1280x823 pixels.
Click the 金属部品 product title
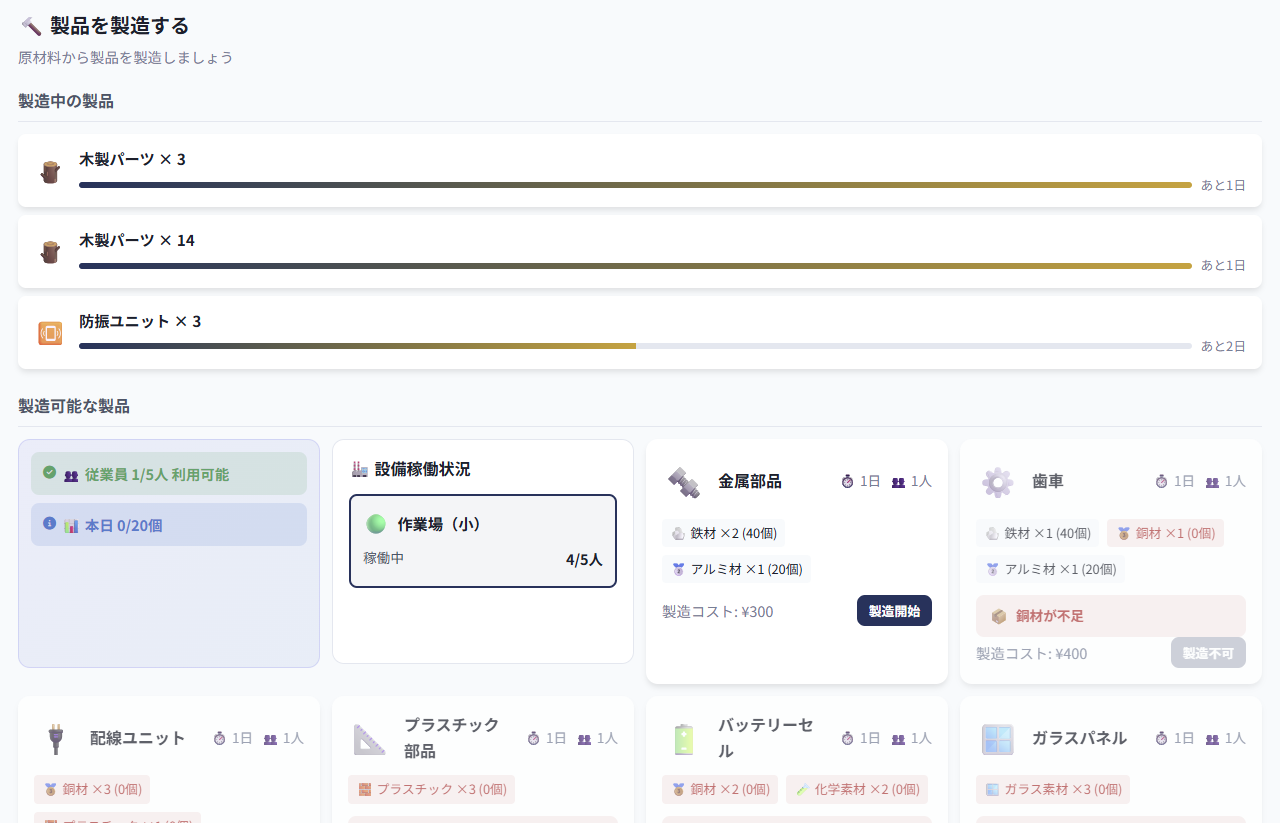[x=750, y=481]
